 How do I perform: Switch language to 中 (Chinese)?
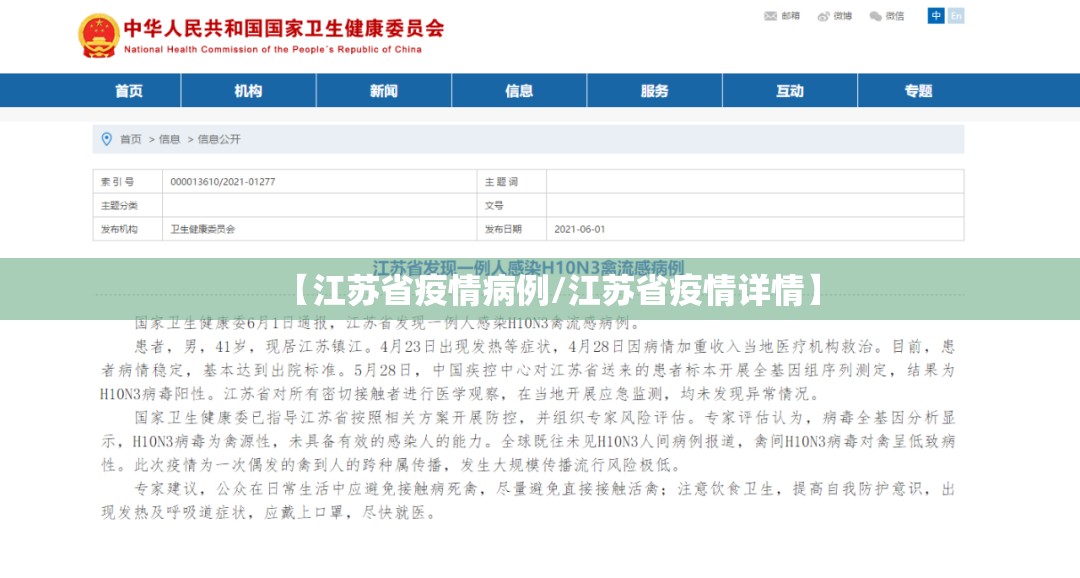tap(936, 16)
